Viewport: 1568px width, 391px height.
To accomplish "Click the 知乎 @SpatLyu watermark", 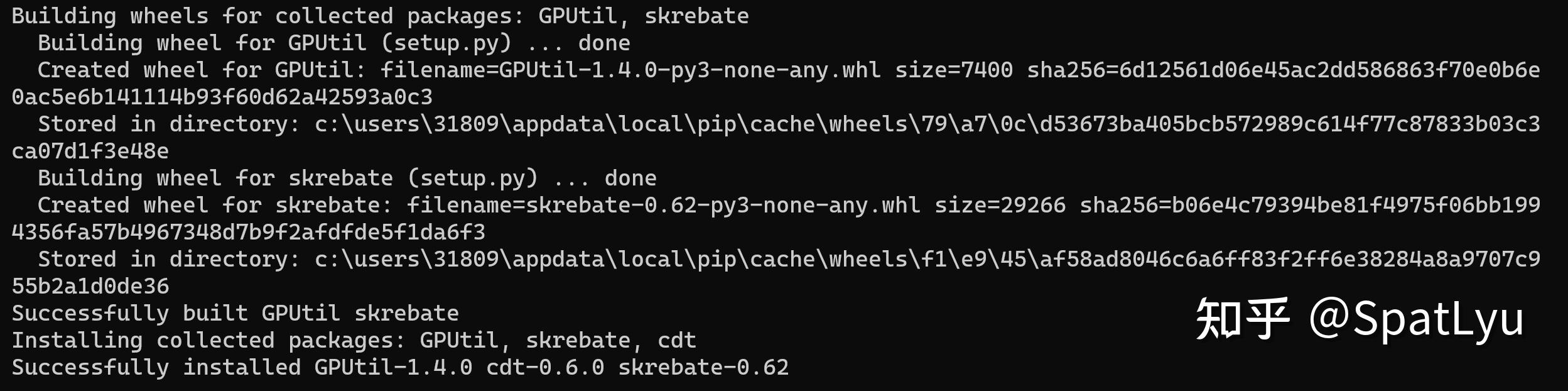I will pos(1360,320).
